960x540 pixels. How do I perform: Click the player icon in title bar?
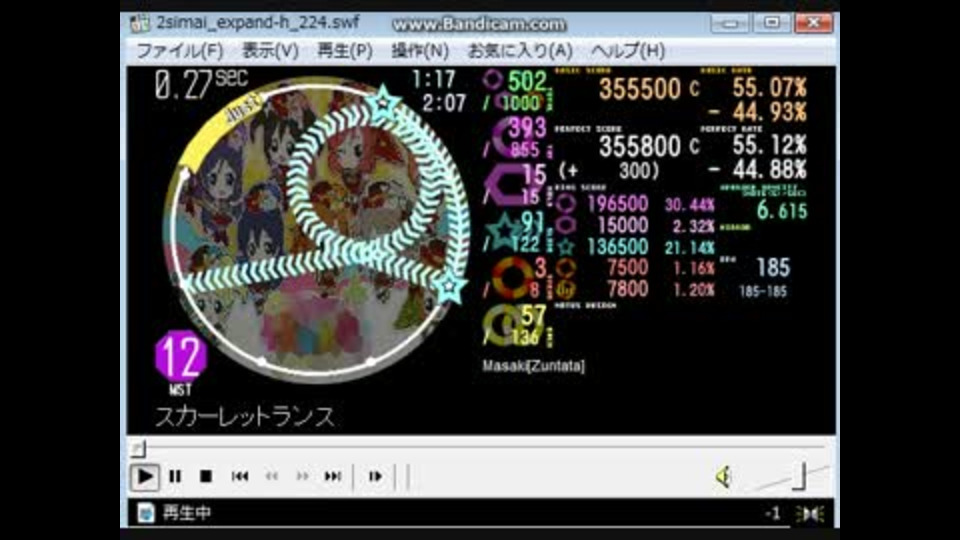140,23
